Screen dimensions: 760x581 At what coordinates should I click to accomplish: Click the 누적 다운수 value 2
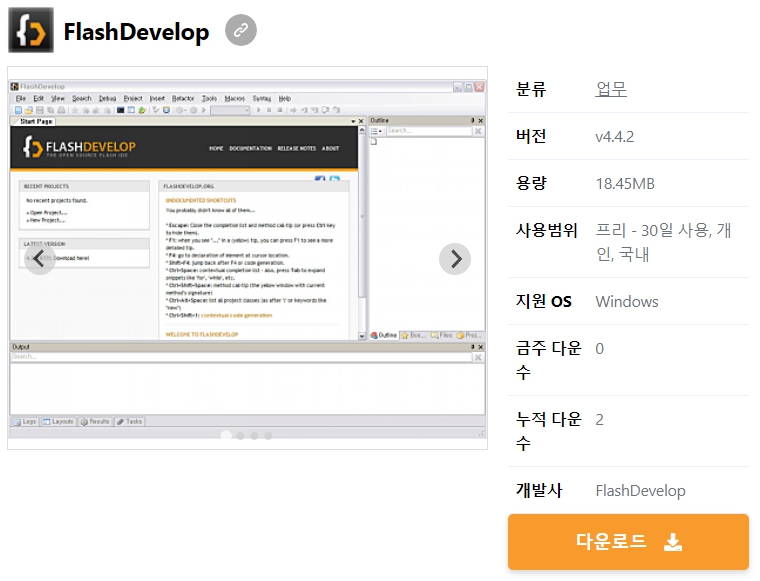tap(600, 420)
